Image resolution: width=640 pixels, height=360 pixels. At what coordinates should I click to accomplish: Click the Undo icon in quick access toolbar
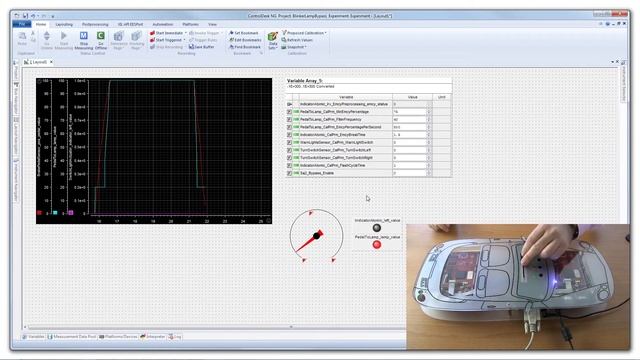(x=33, y=16)
